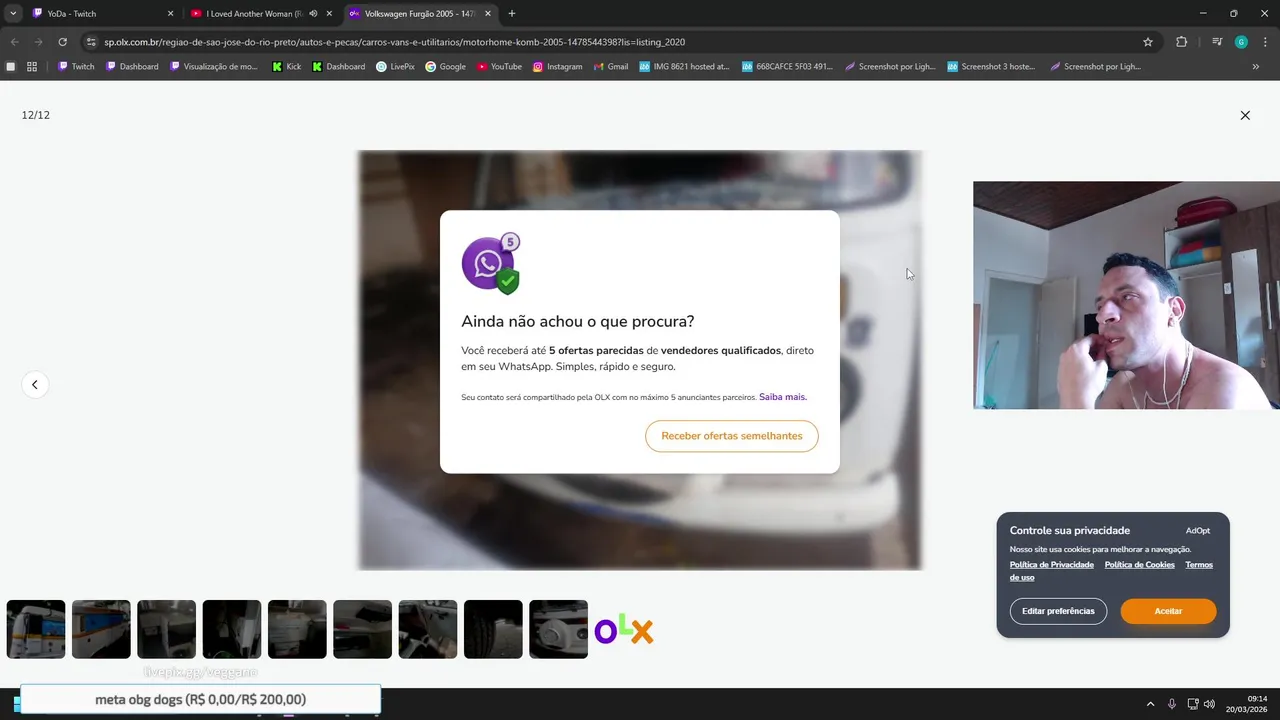Click the meta obg dogs donation goal bar
1280x720 pixels.
tap(200, 699)
